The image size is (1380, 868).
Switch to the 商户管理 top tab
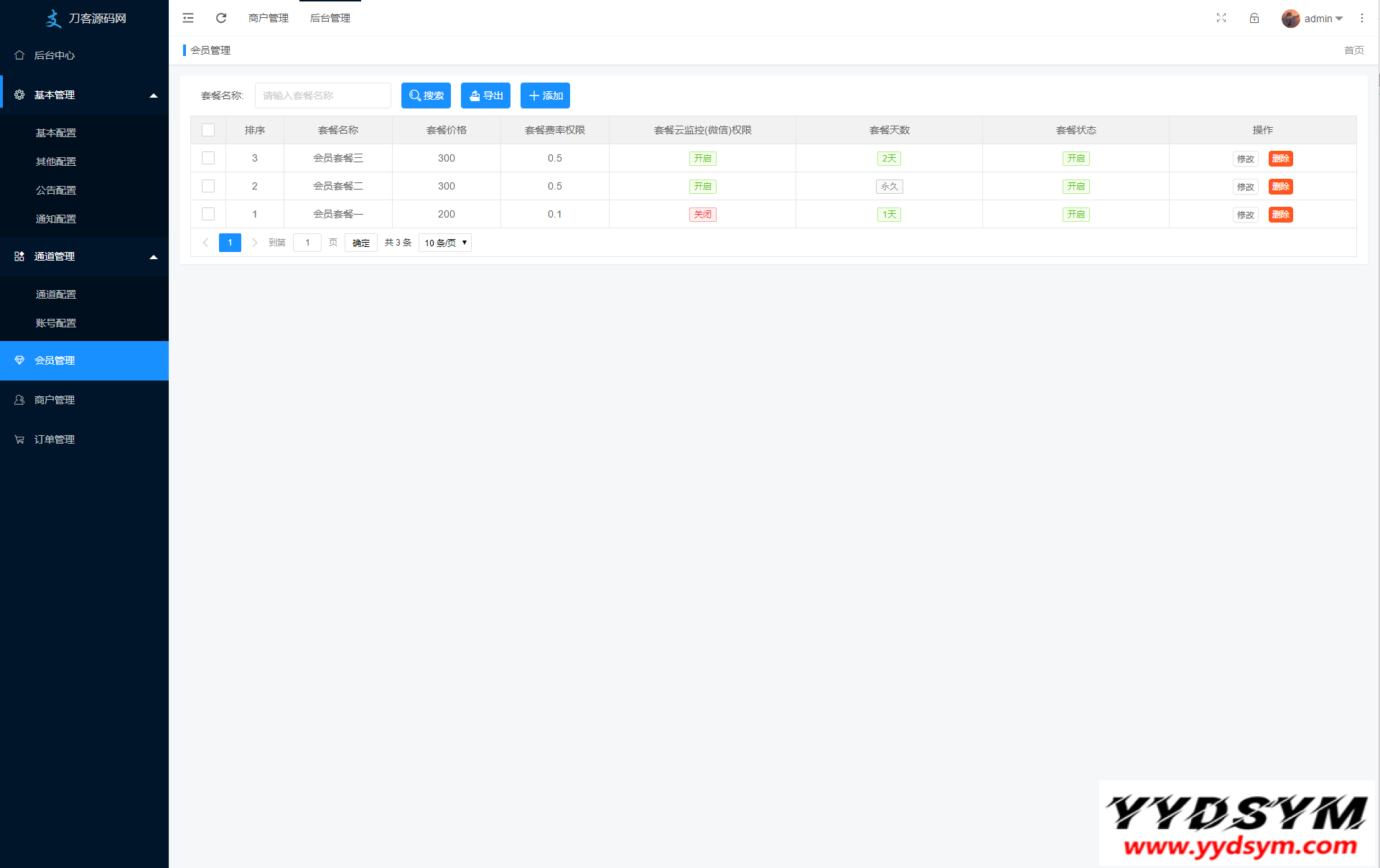269,18
